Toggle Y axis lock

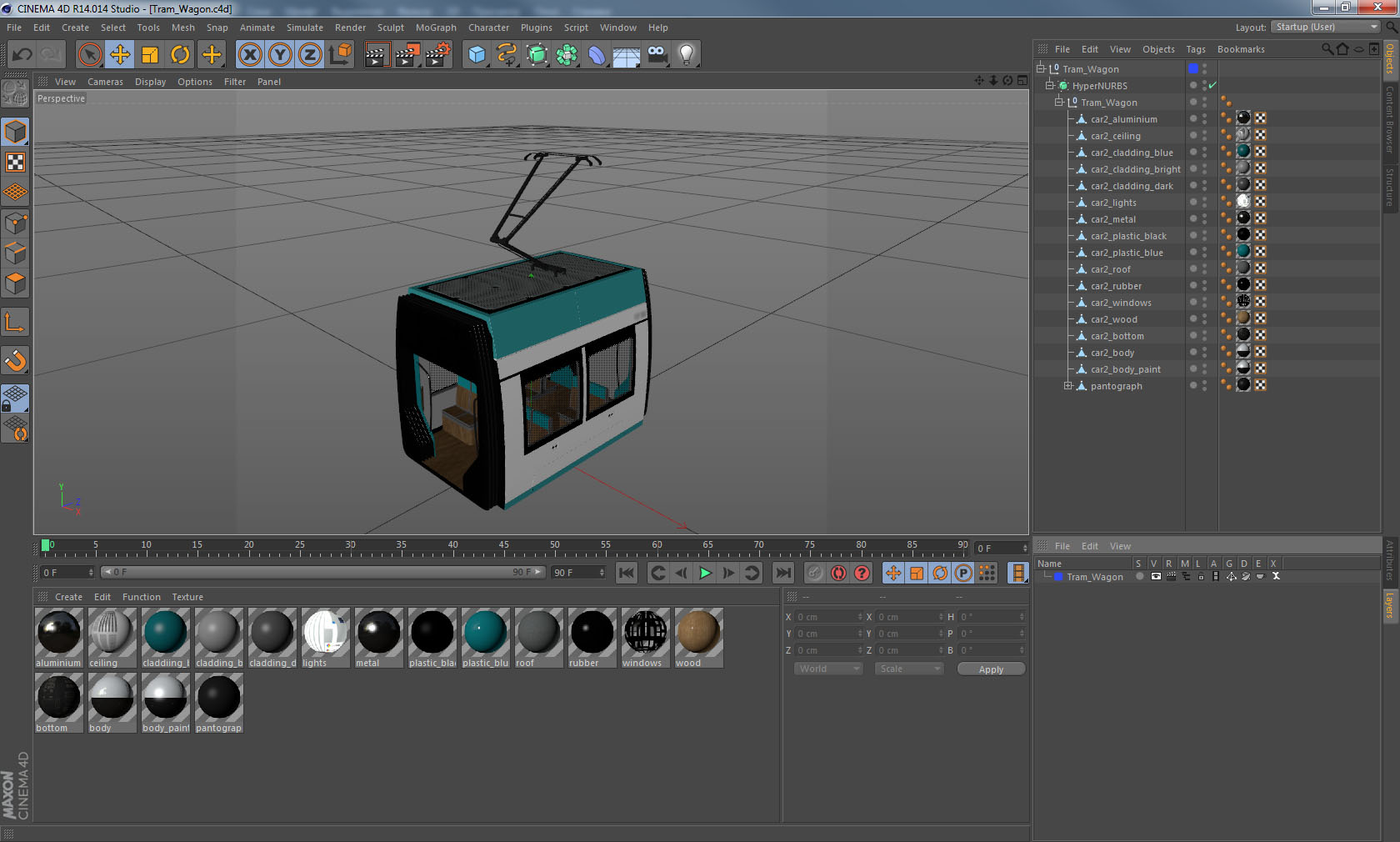[x=280, y=55]
